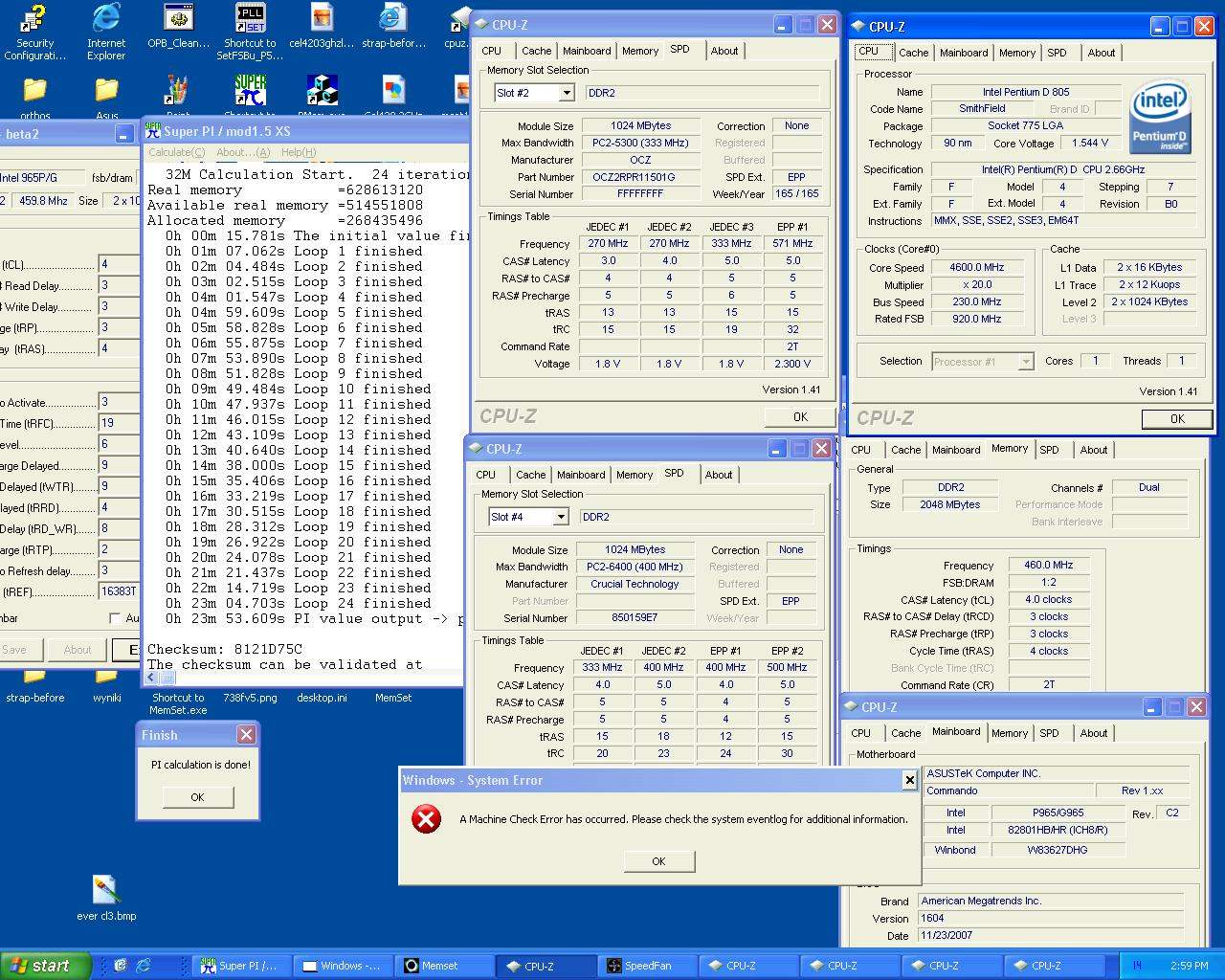Switch to Cache tab in top-right CPU-Z
Screen dimensions: 1225x980
tap(913, 53)
